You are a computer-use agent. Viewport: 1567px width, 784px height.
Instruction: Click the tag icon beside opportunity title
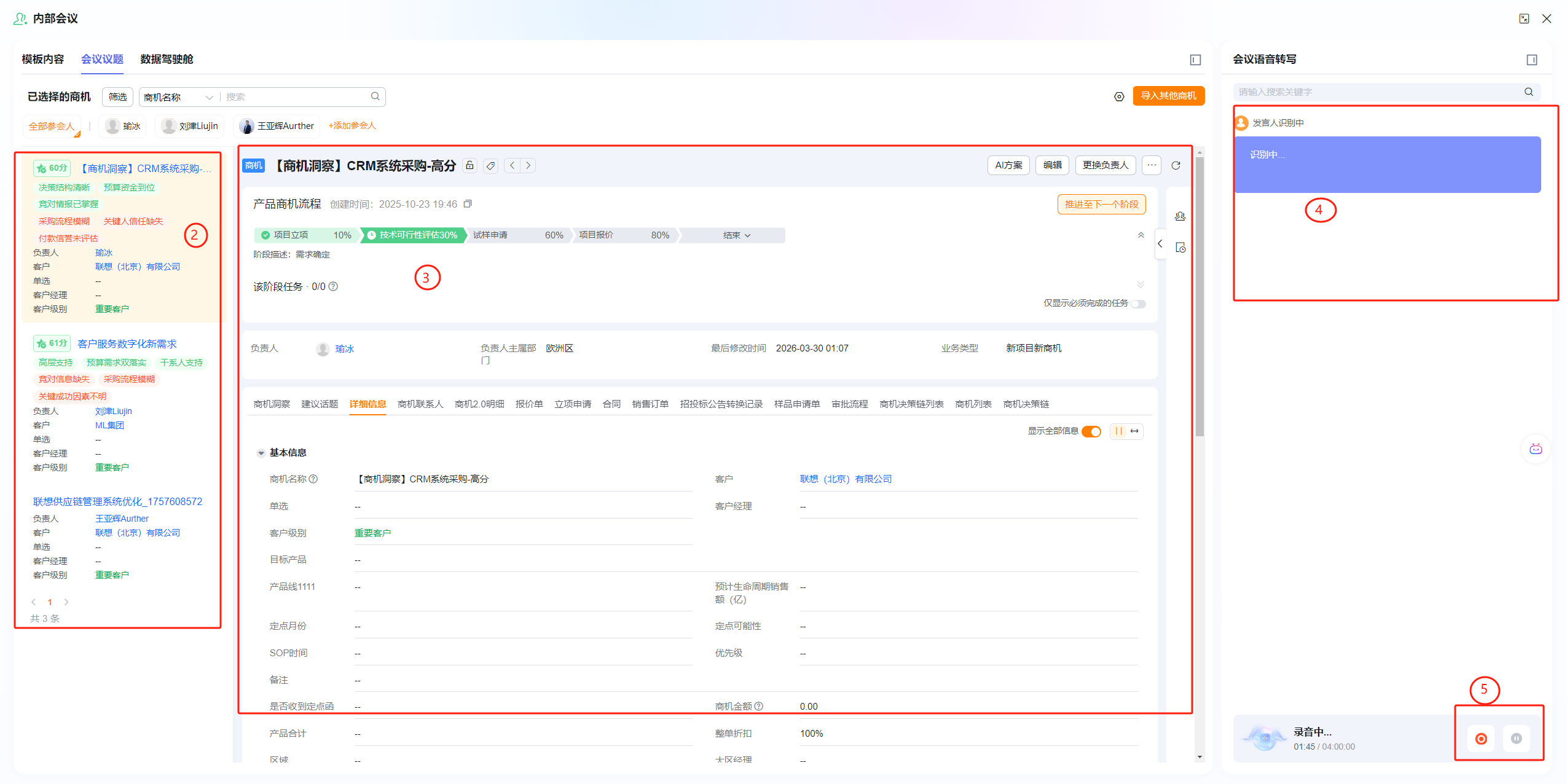click(490, 165)
